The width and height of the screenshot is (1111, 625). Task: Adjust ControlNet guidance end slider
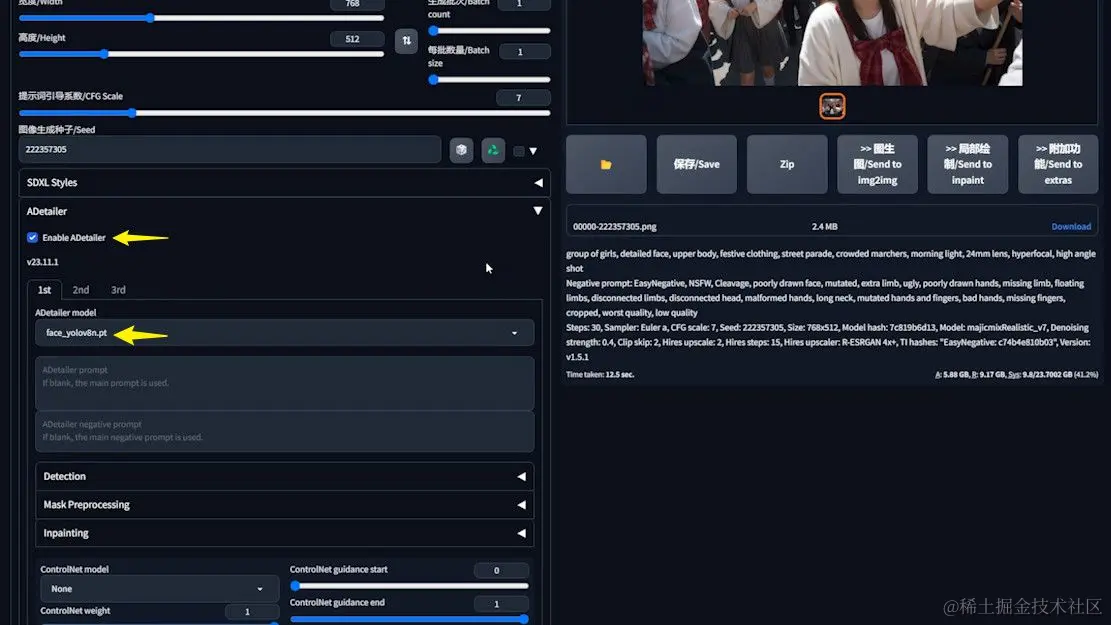pyautogui.click(x=410, y=619)
